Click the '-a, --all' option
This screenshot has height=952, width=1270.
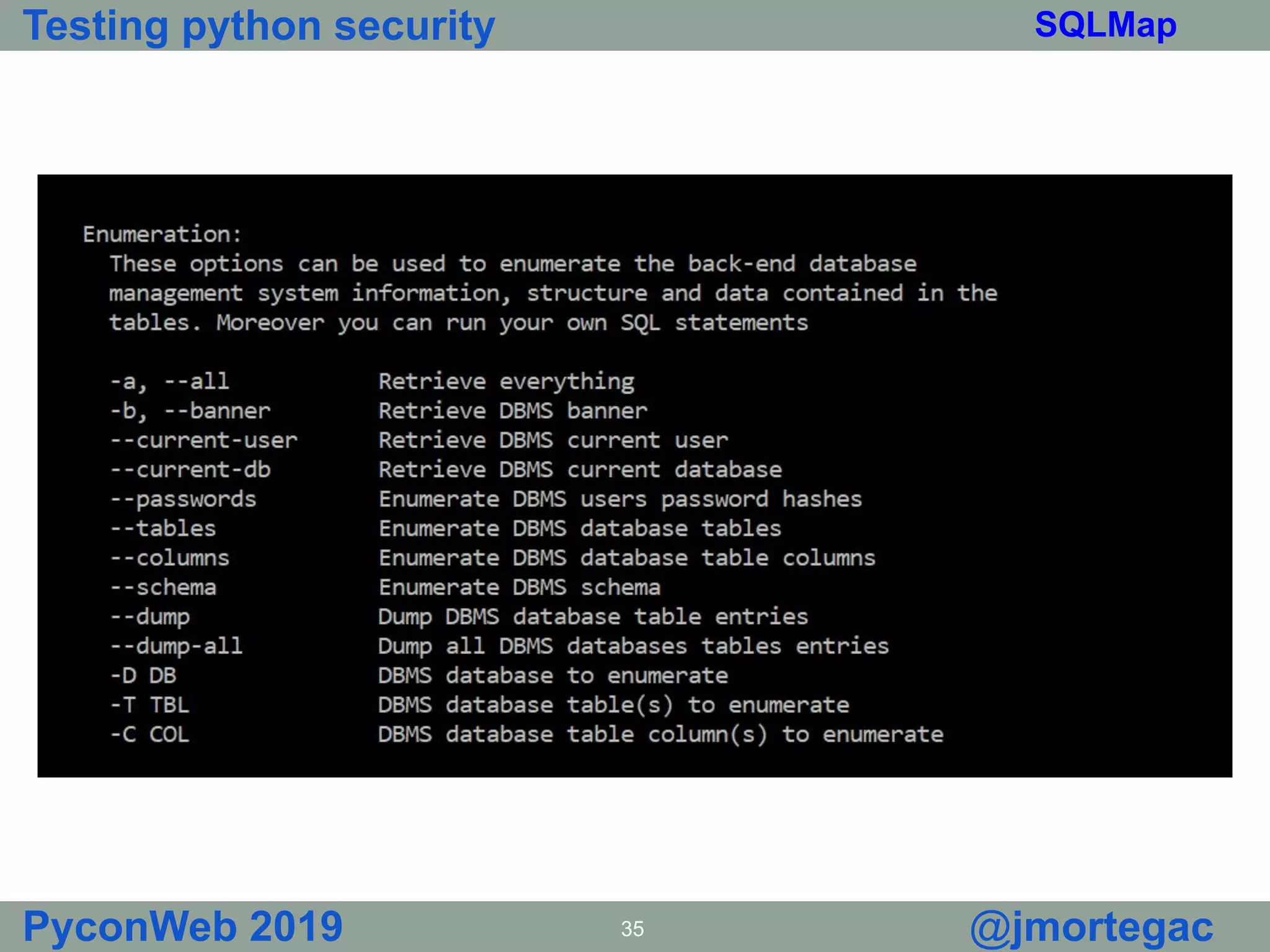click(170, 381)
